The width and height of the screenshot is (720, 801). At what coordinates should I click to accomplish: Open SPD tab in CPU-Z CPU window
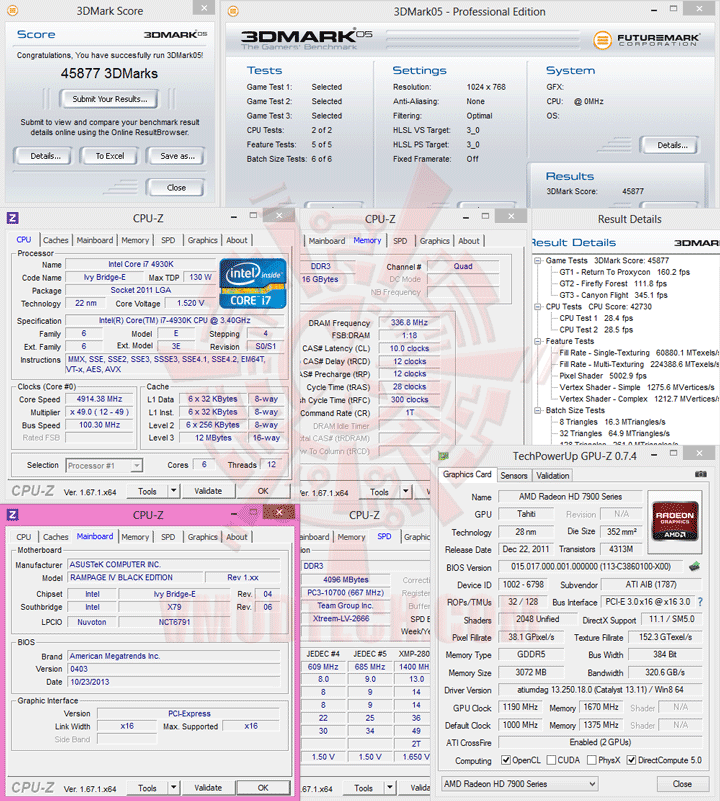click(168, 240)
